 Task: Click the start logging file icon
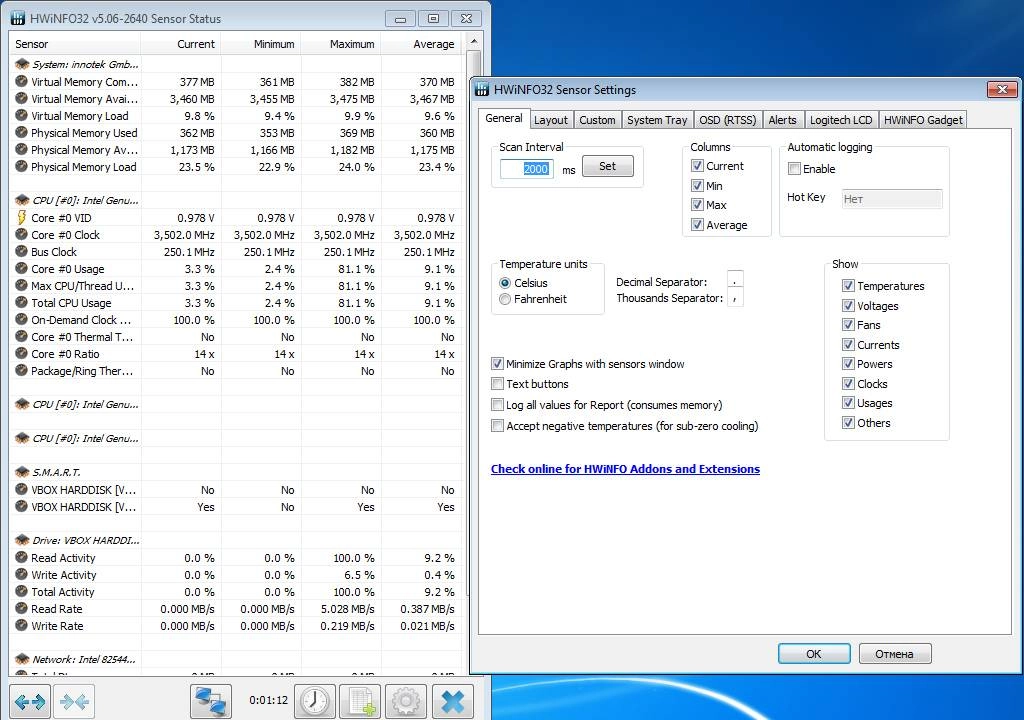tap(360, 702)
